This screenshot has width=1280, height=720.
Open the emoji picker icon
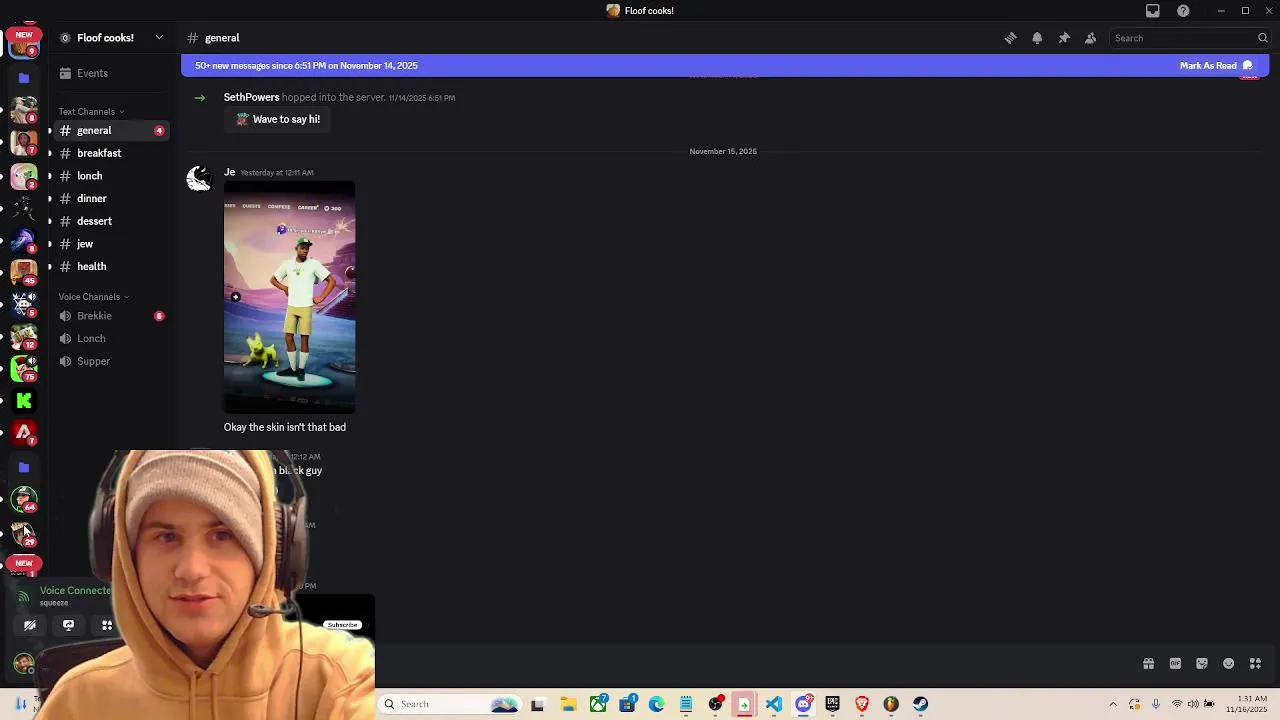click(1229, 664)
